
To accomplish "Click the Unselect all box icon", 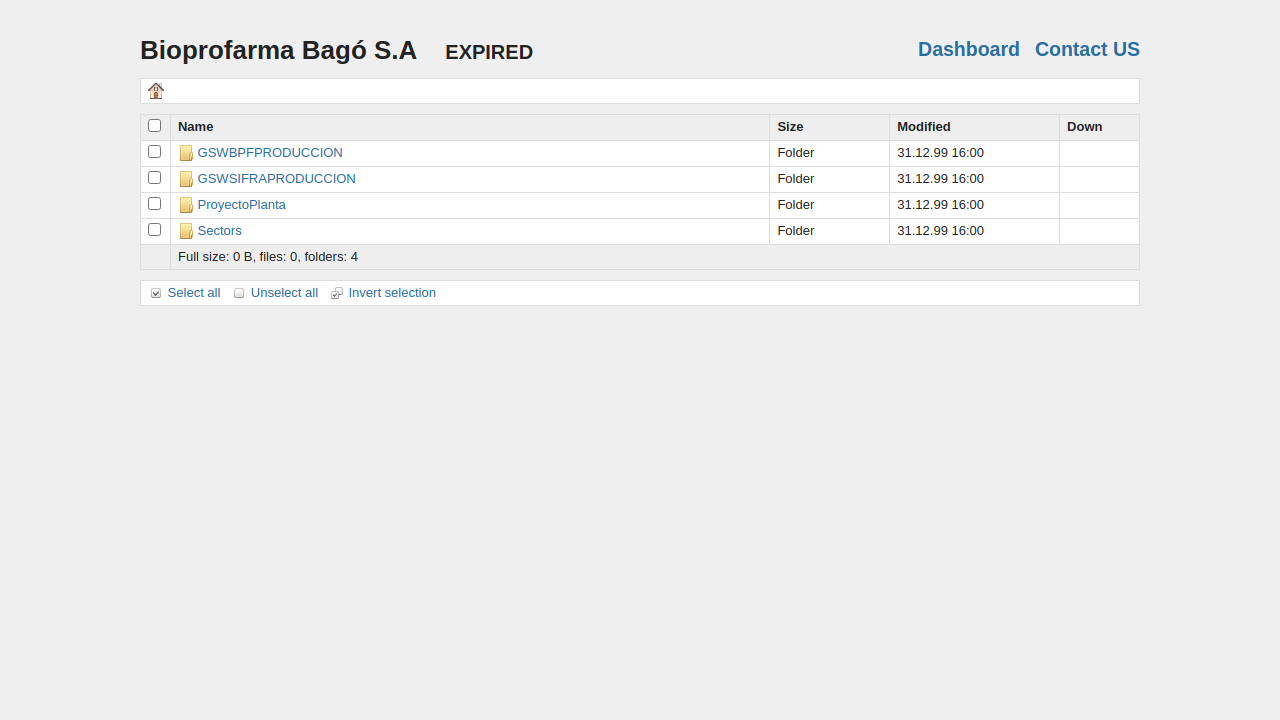I will (239, 293).
